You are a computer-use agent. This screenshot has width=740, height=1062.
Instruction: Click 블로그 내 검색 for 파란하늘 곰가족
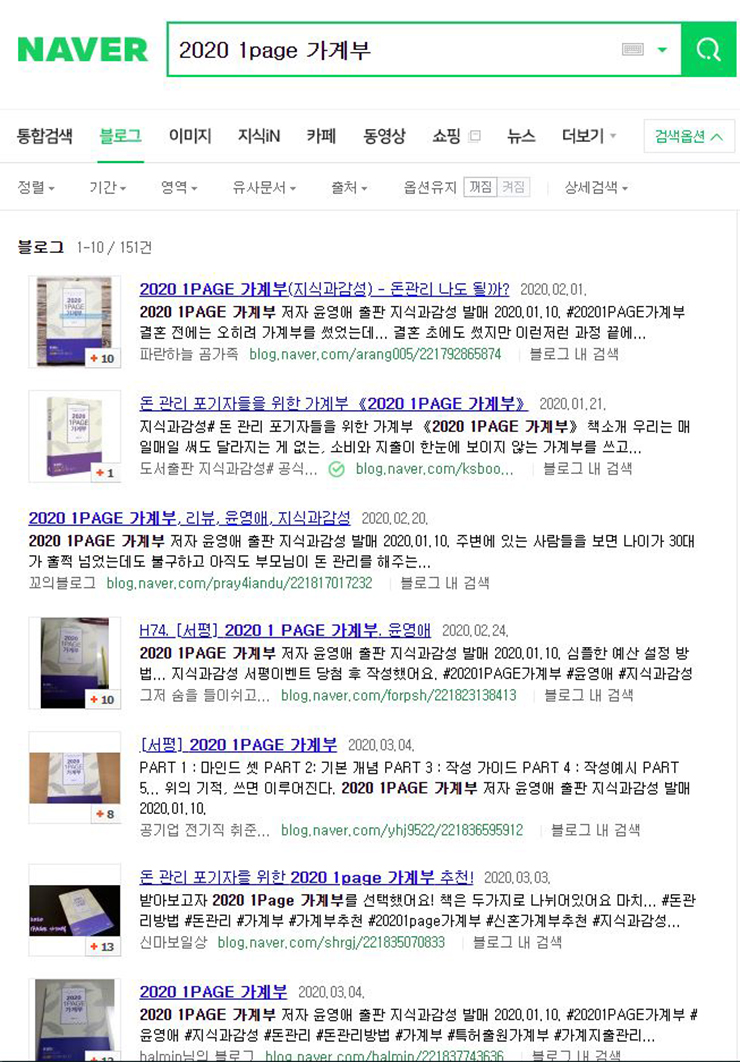click(573, 354)
